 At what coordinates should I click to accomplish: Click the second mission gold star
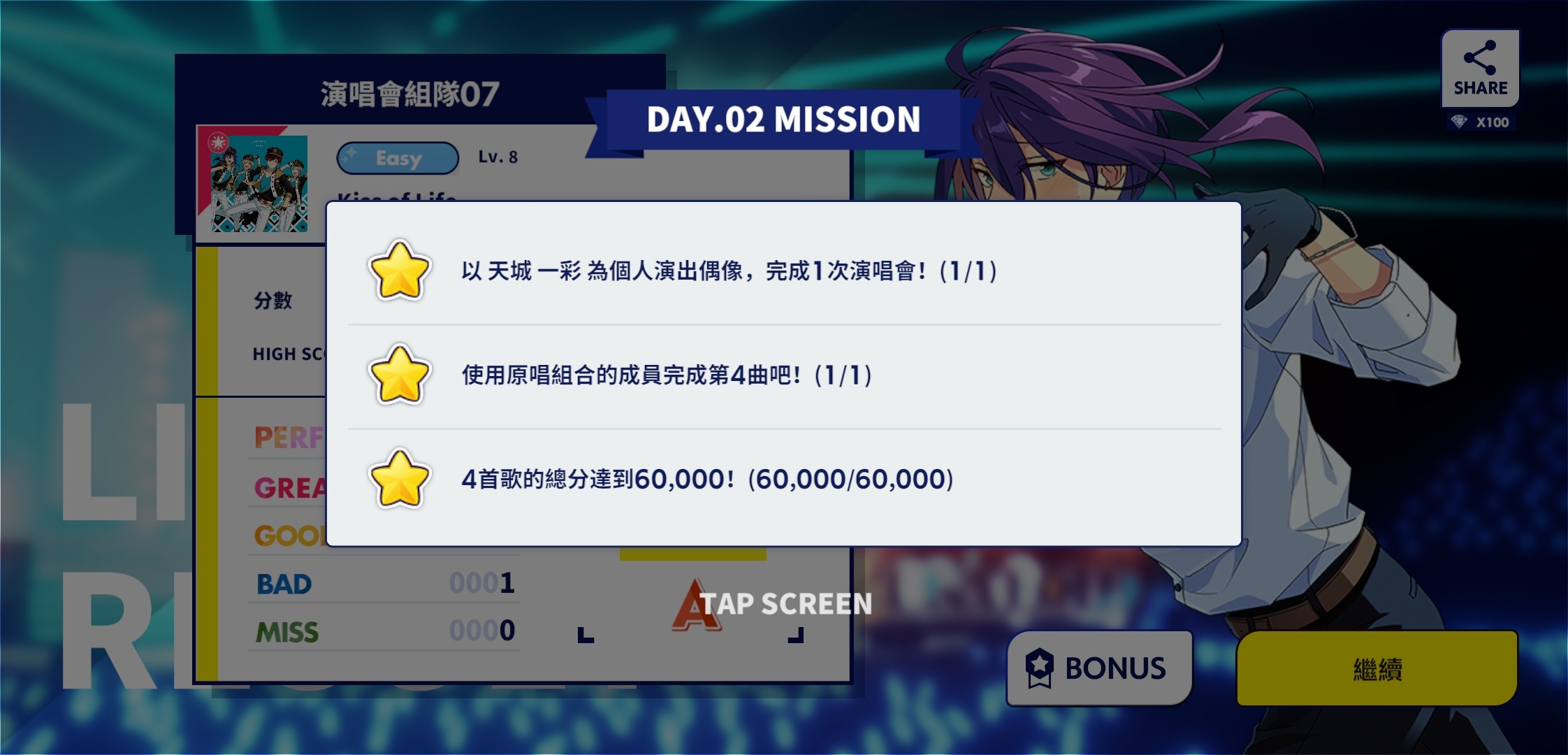point(400,375)
